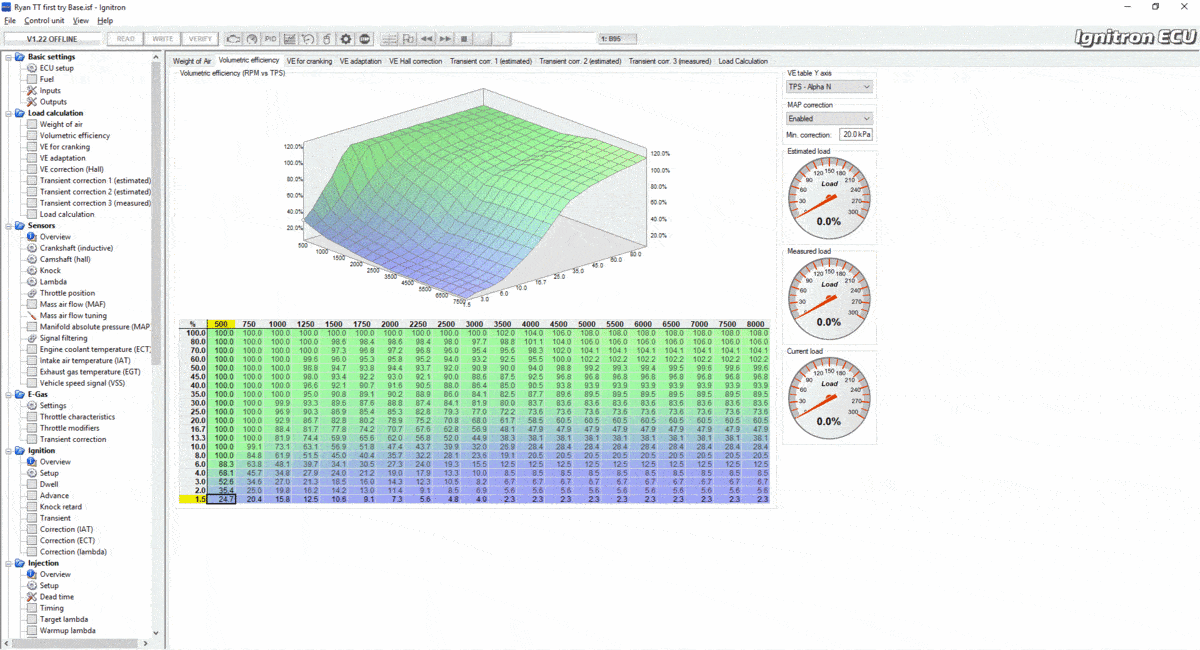Click the WRITE button
Viewport: 1200px width, 650px height.
162,39
